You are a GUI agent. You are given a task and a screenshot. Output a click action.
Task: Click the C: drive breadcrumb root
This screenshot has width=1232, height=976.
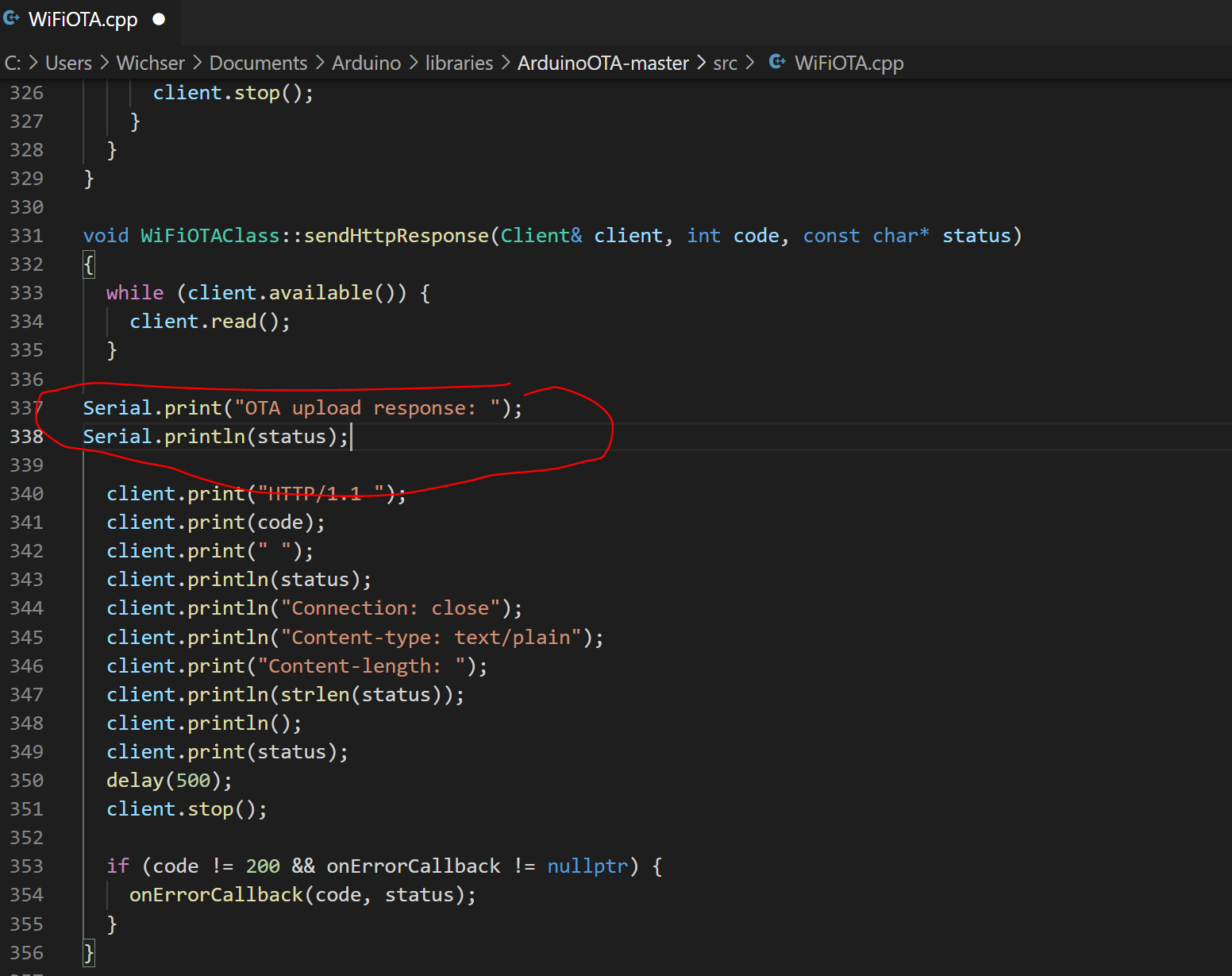(13, 63)
